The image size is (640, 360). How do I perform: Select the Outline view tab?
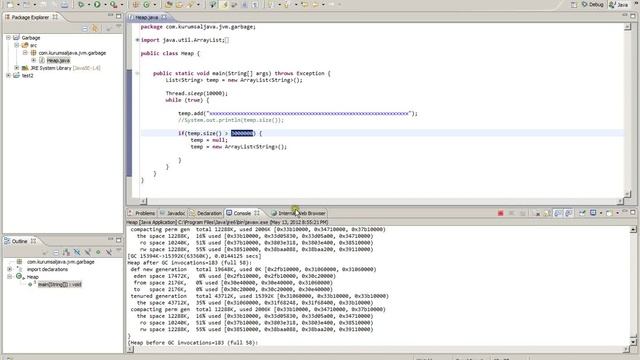pyautogui.click(x=20, y=241)
